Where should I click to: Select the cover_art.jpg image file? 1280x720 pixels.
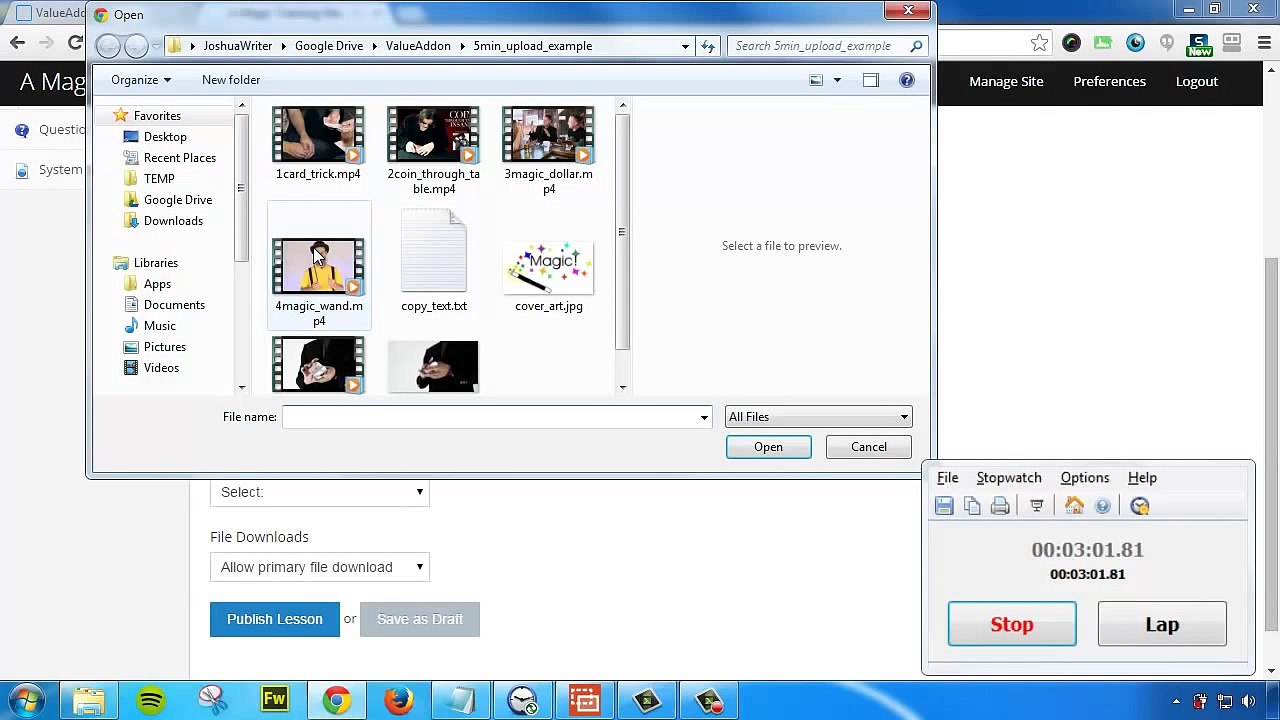[549, 276]
